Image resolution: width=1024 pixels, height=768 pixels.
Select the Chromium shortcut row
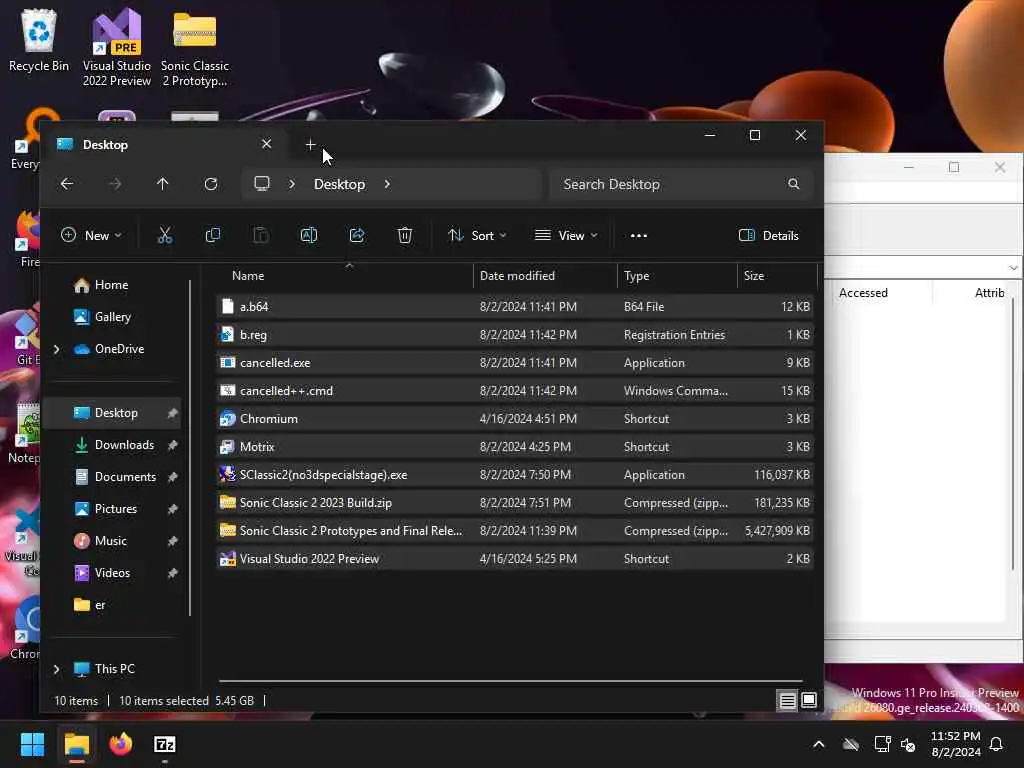tap(515, 419)
